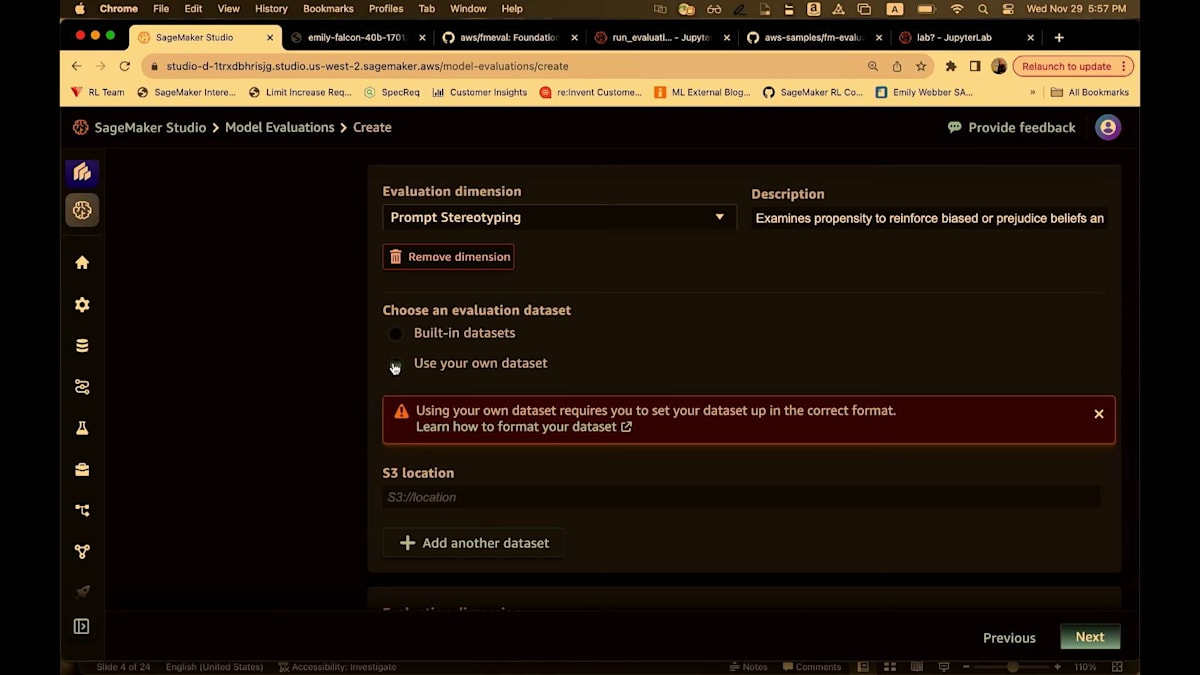The image size is (1200, 675).
Task: Go to Home via the house icon
Action: pos(82,262)
